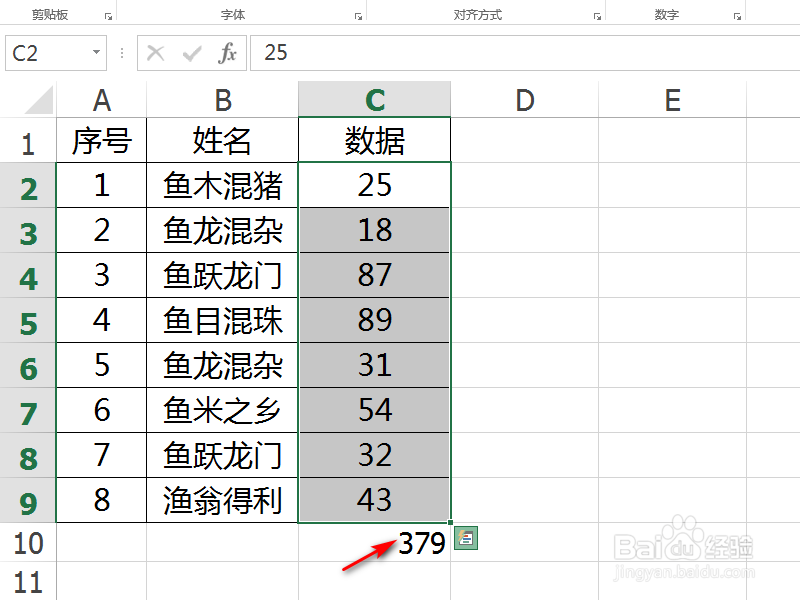Screen dimensions: 800x600
Task: Select row 10 header
Action: (x=28, y=542)
